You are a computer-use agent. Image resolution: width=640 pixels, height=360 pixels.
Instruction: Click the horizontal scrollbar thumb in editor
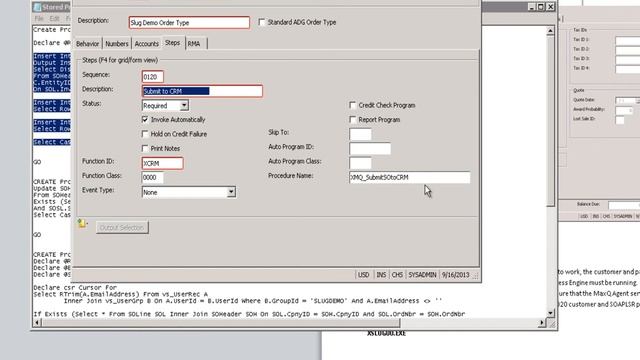click(x=221, y=323)
